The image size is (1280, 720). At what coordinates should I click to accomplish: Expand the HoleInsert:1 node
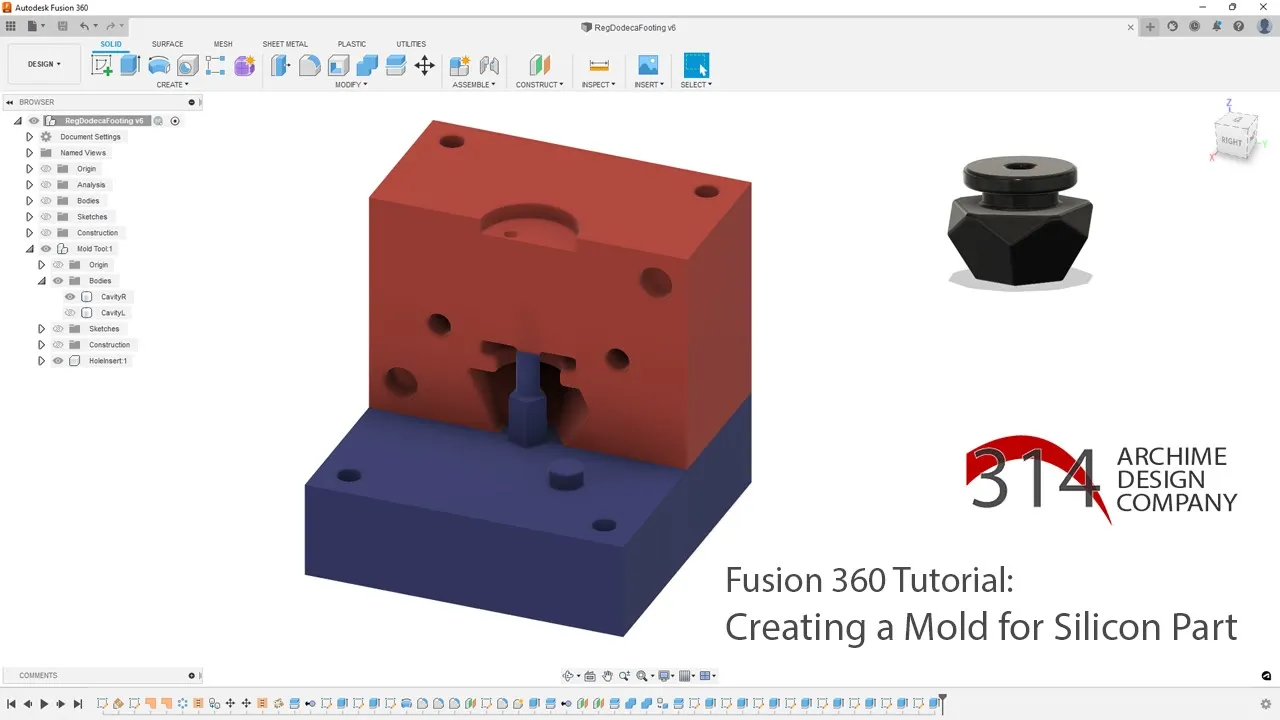41,361
